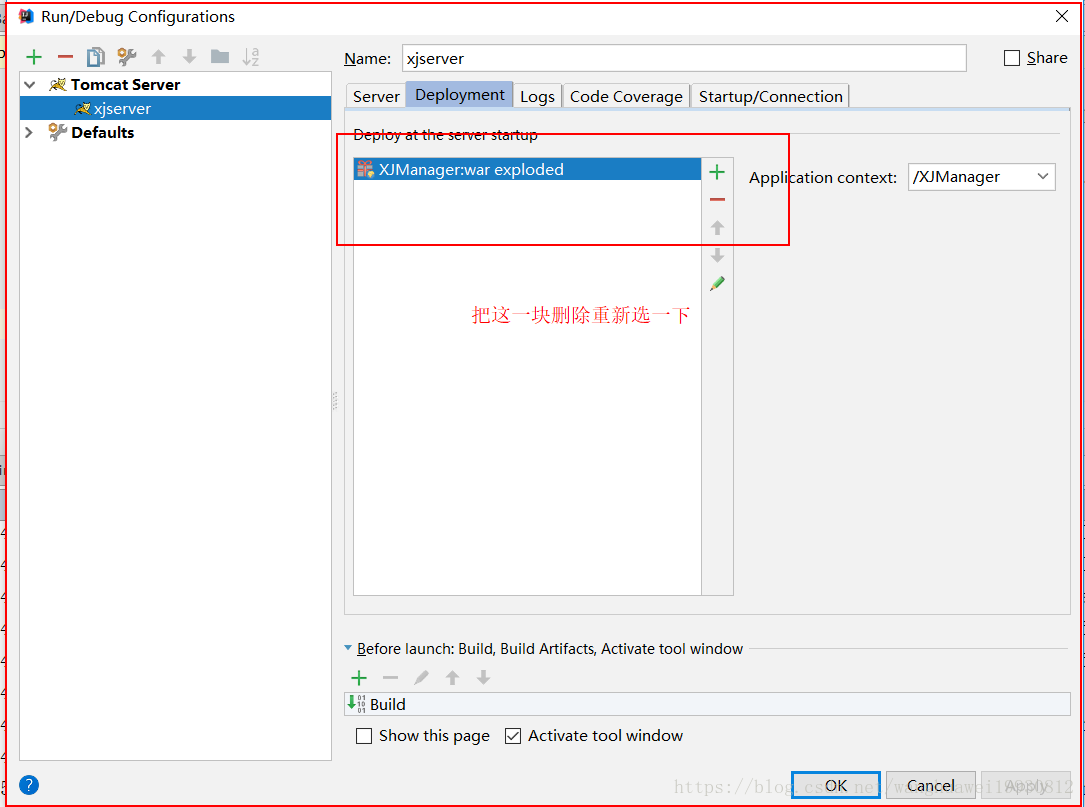Edit before launch task pencil
Viewport: 1085px width, 807px height.
pyautogui.click(x=421, y=678)
